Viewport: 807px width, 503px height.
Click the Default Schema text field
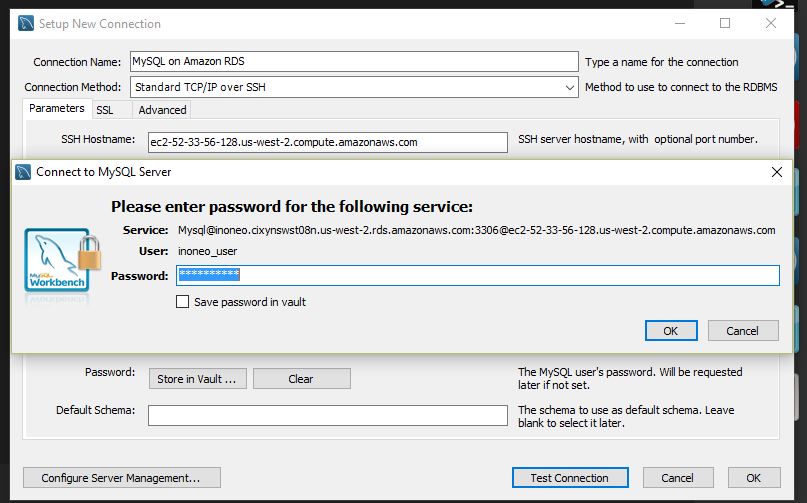[x=328, y=415]
